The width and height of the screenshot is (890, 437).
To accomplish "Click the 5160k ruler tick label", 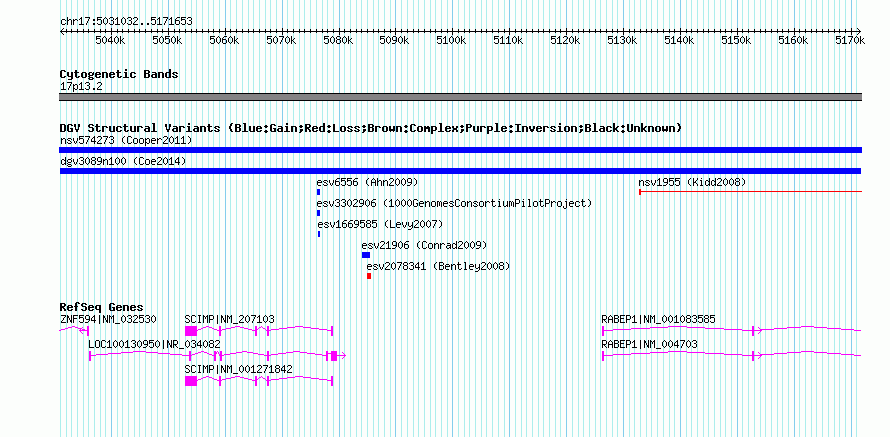I will pos(792,41).
